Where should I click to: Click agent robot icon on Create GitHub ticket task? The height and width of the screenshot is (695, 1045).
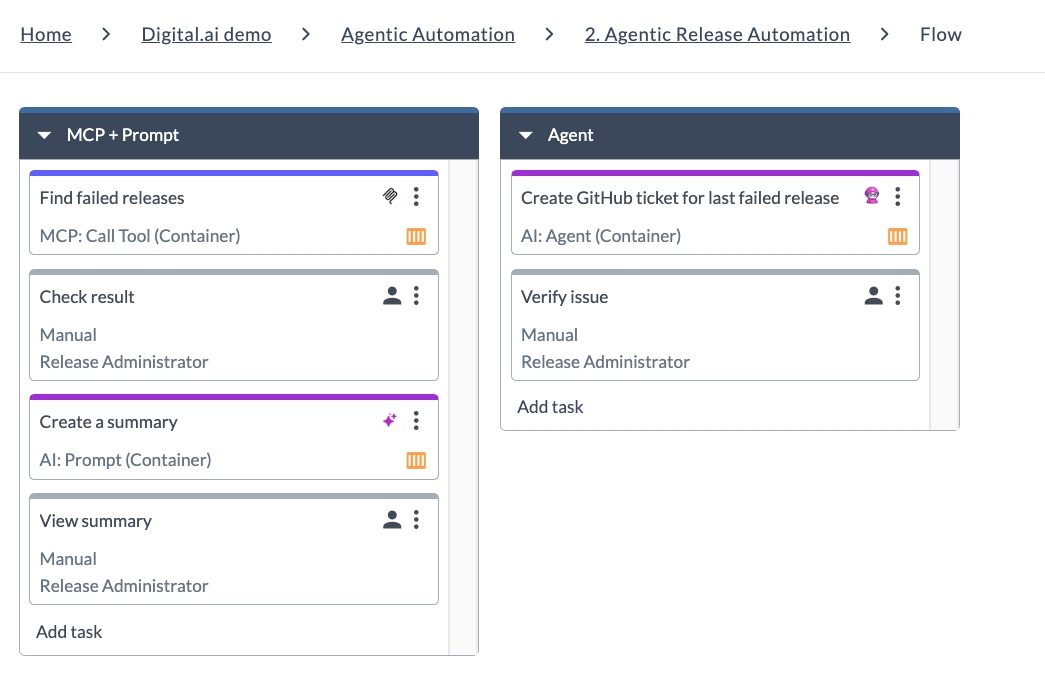872,195
